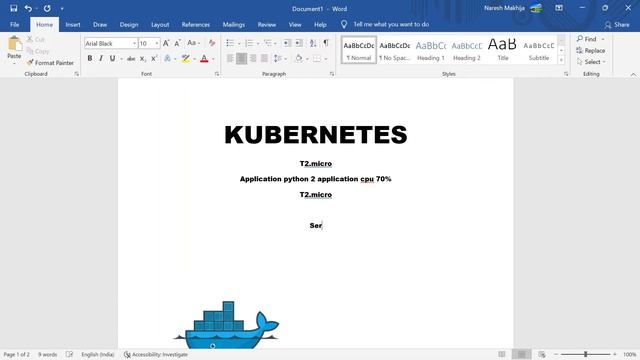The height and width of the screenshot is (360, 640).
Task: Open the Font dialog launcher
Action: pyautogui.click(x=217, y=74)
